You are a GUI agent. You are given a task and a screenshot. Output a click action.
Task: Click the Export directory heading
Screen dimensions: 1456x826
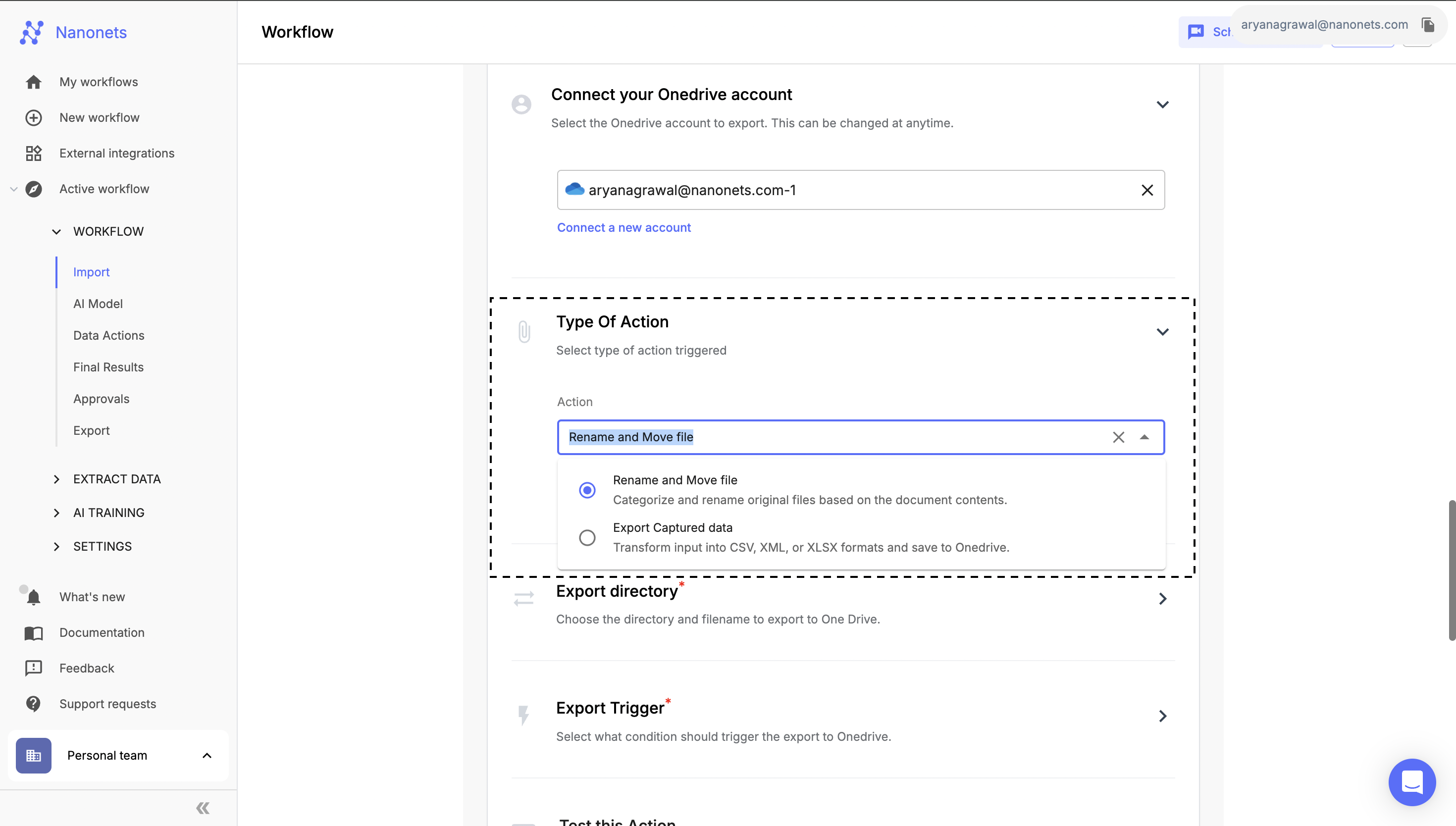click(x=617, y=592)
